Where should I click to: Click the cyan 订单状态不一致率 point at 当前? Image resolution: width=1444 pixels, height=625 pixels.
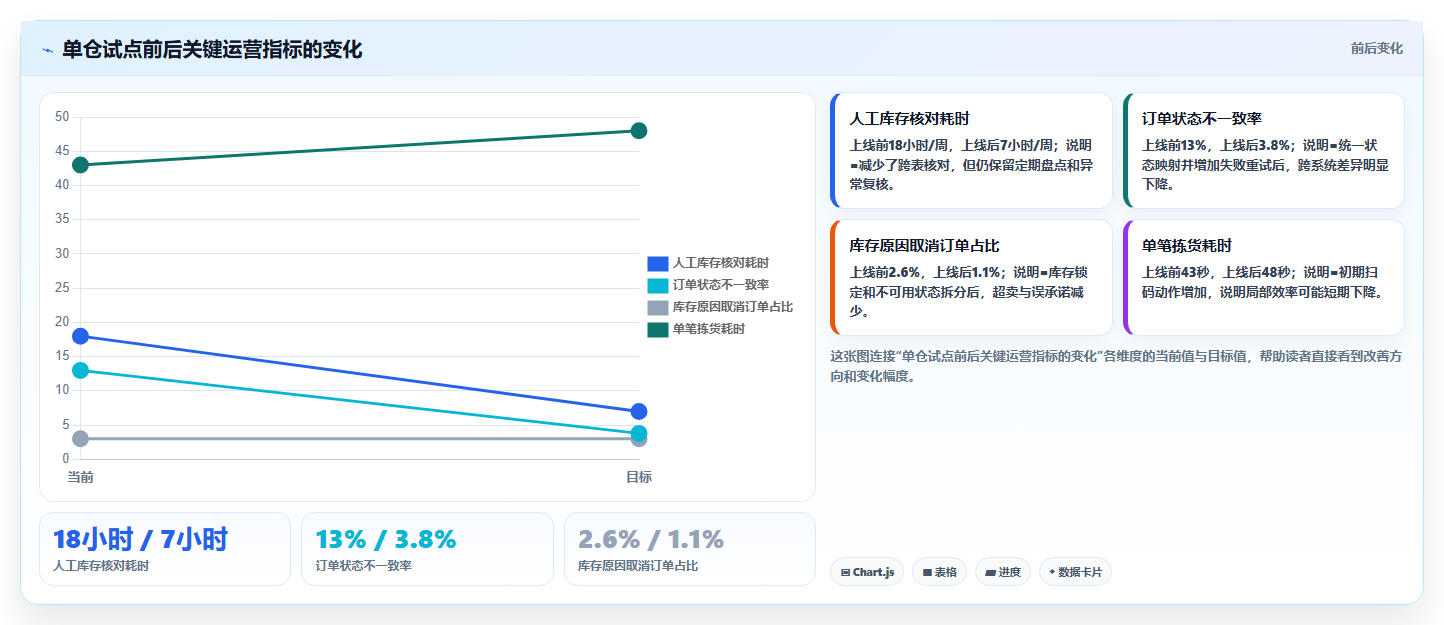[x=80, y=370]
